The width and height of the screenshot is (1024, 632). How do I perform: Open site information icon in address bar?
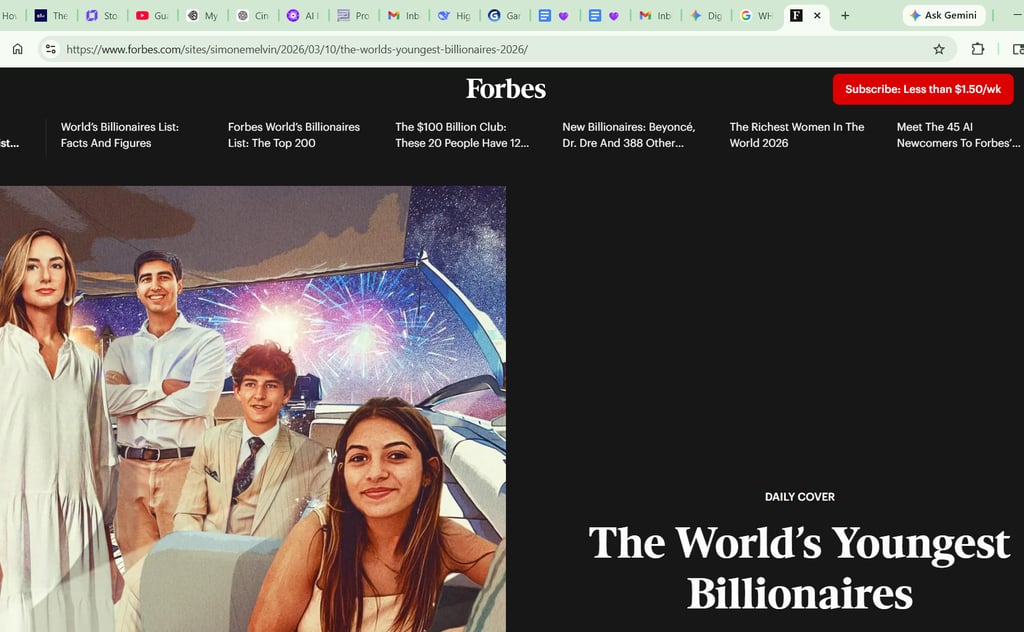[50, 49]
